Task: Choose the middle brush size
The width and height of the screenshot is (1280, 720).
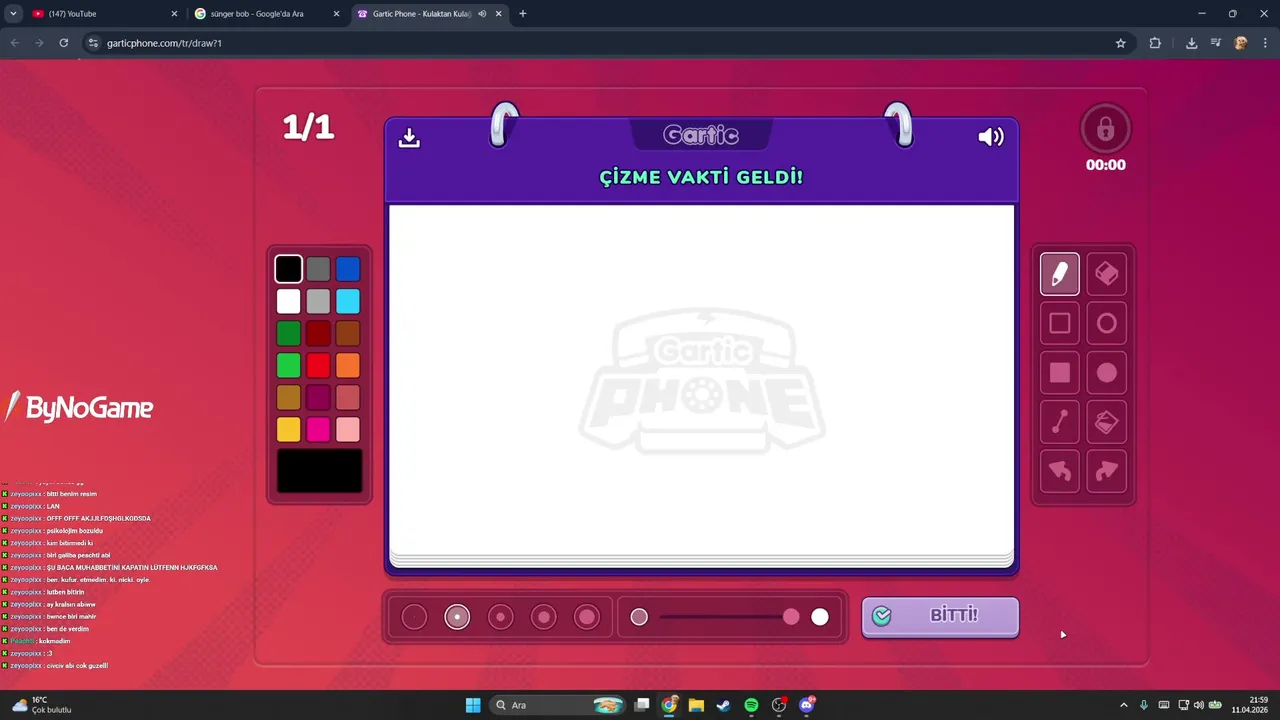Action: click(x=501, y=617)
